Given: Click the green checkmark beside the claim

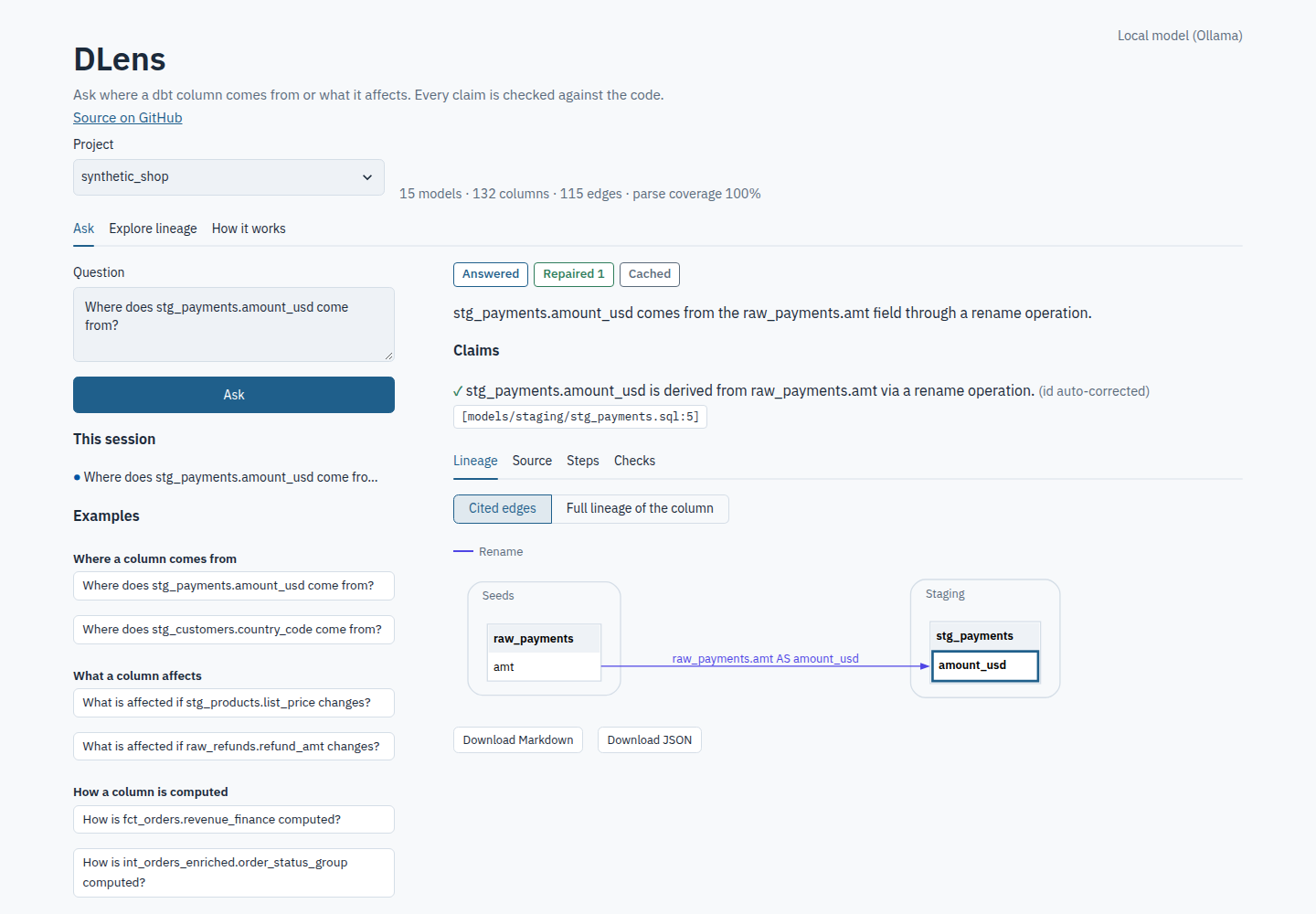Looking at the screenshot, I should tap(458, 391).
